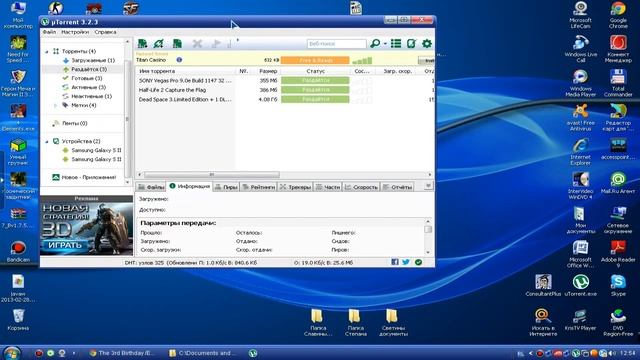This screenshot has width=640, height=360.
Task: Open Preferences via the gear icon
Action: (x=427, y=43)
